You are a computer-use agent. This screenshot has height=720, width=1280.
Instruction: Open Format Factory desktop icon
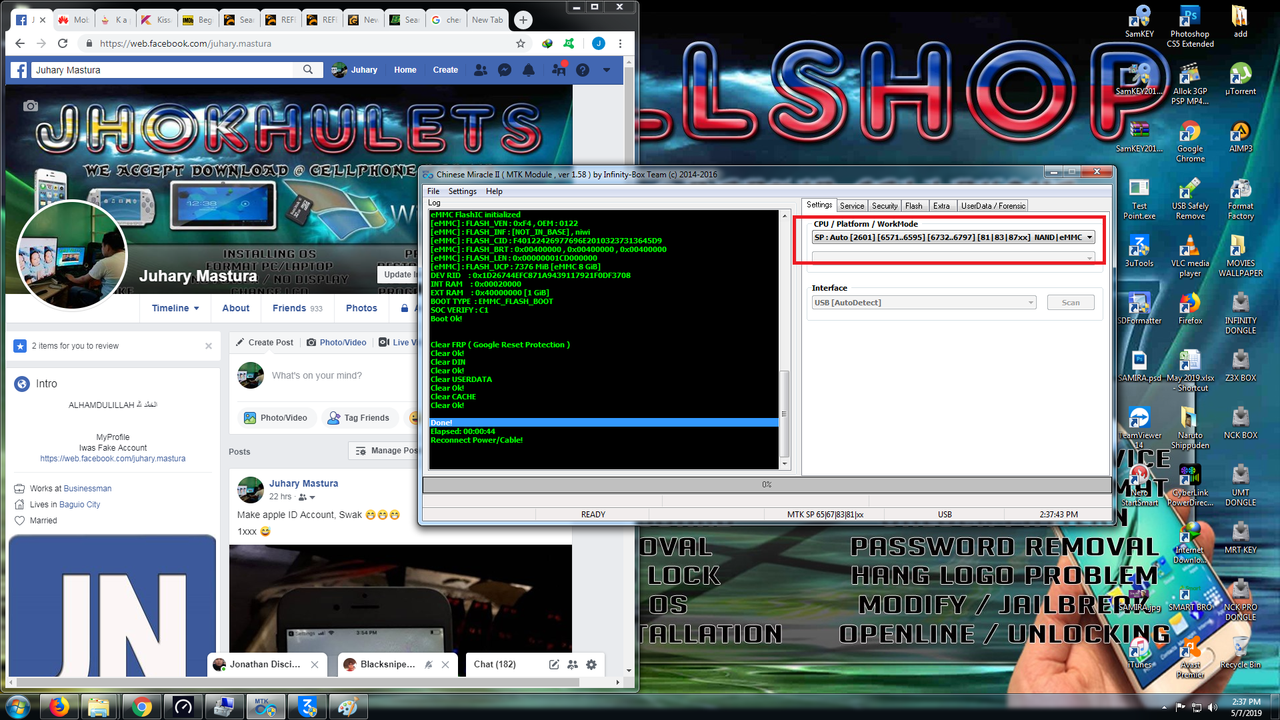[x=1240, y=198]
